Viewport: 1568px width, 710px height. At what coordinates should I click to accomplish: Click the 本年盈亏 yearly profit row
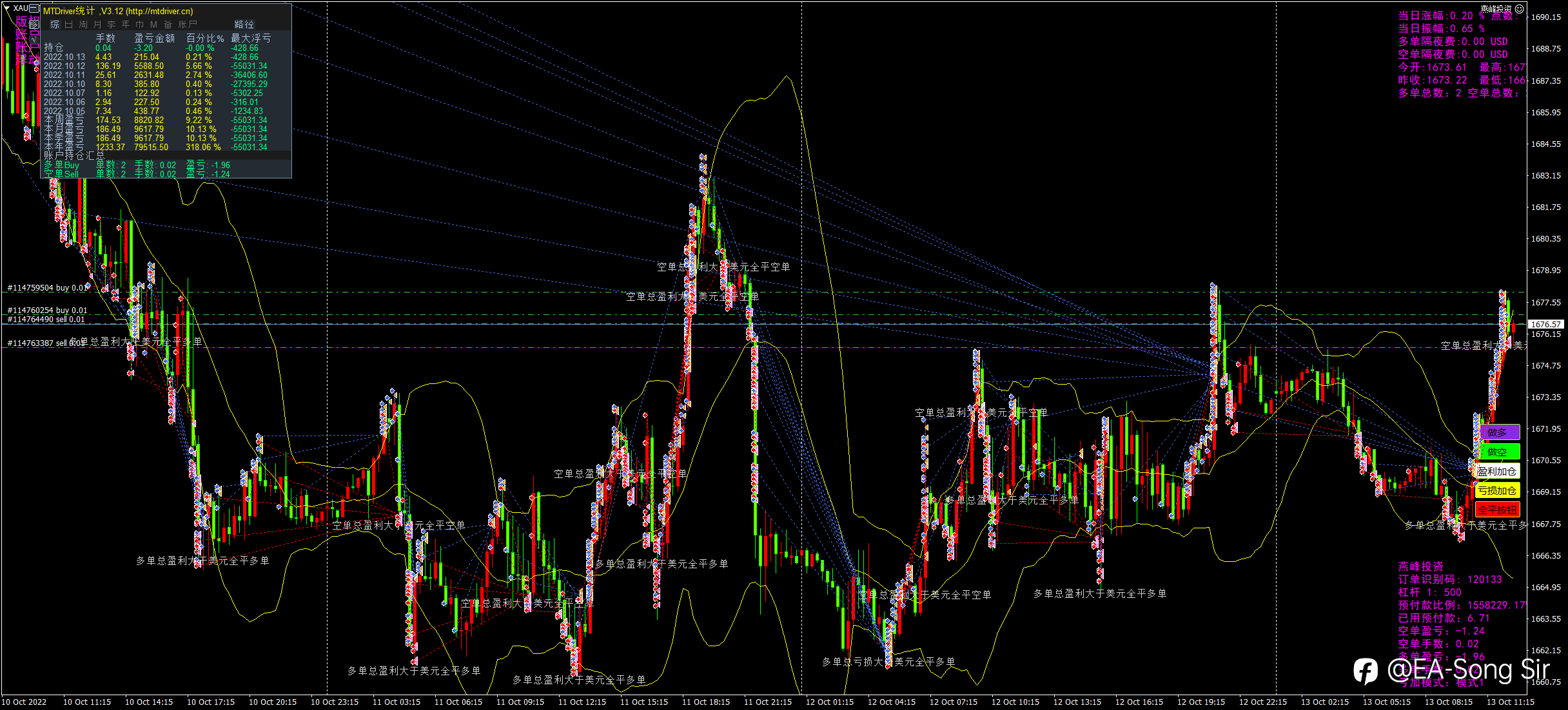coord(155,148)
